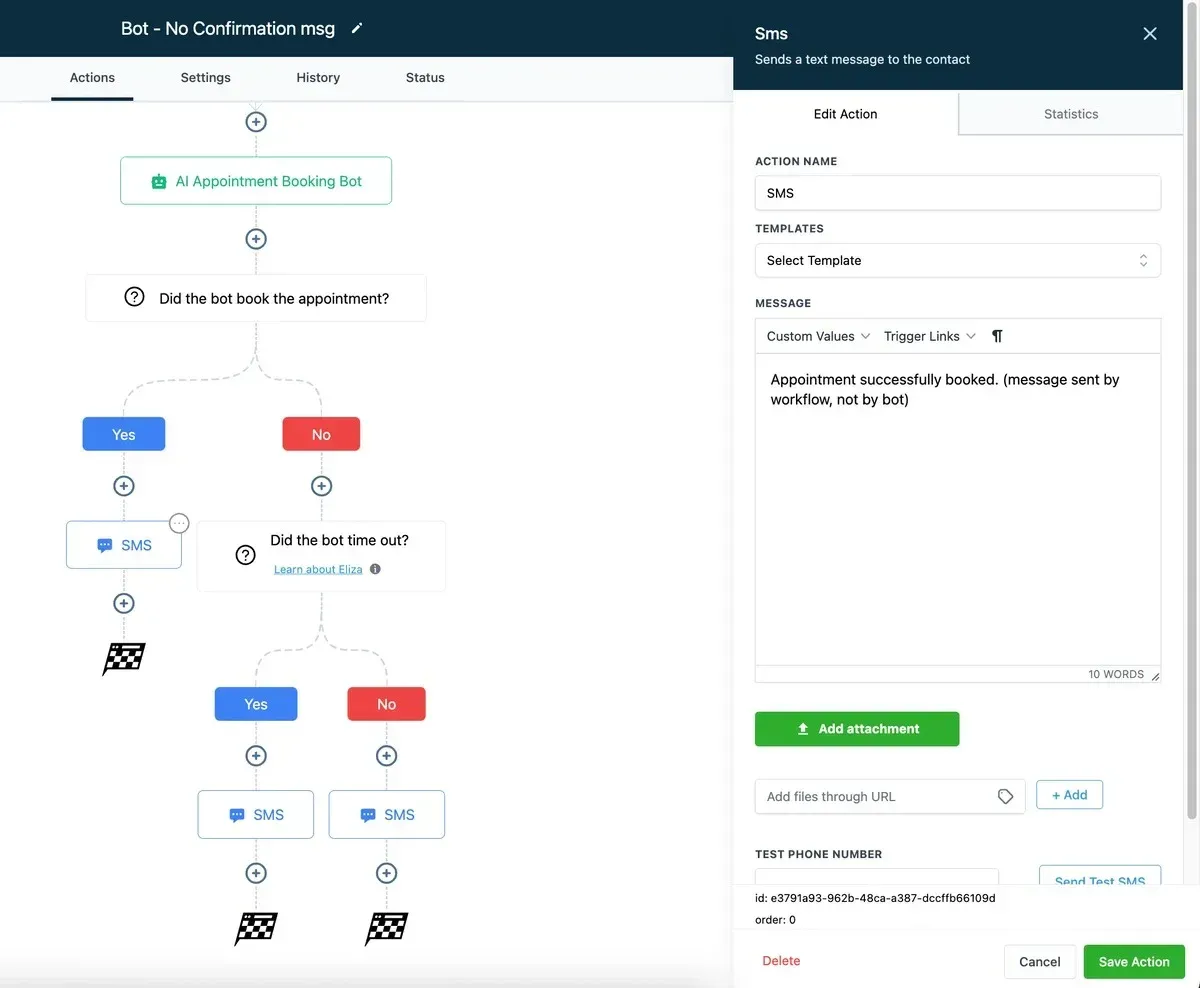Open the Statistics tab
This screenshot has width=1200, height=988.
[x=1071, y=114]
